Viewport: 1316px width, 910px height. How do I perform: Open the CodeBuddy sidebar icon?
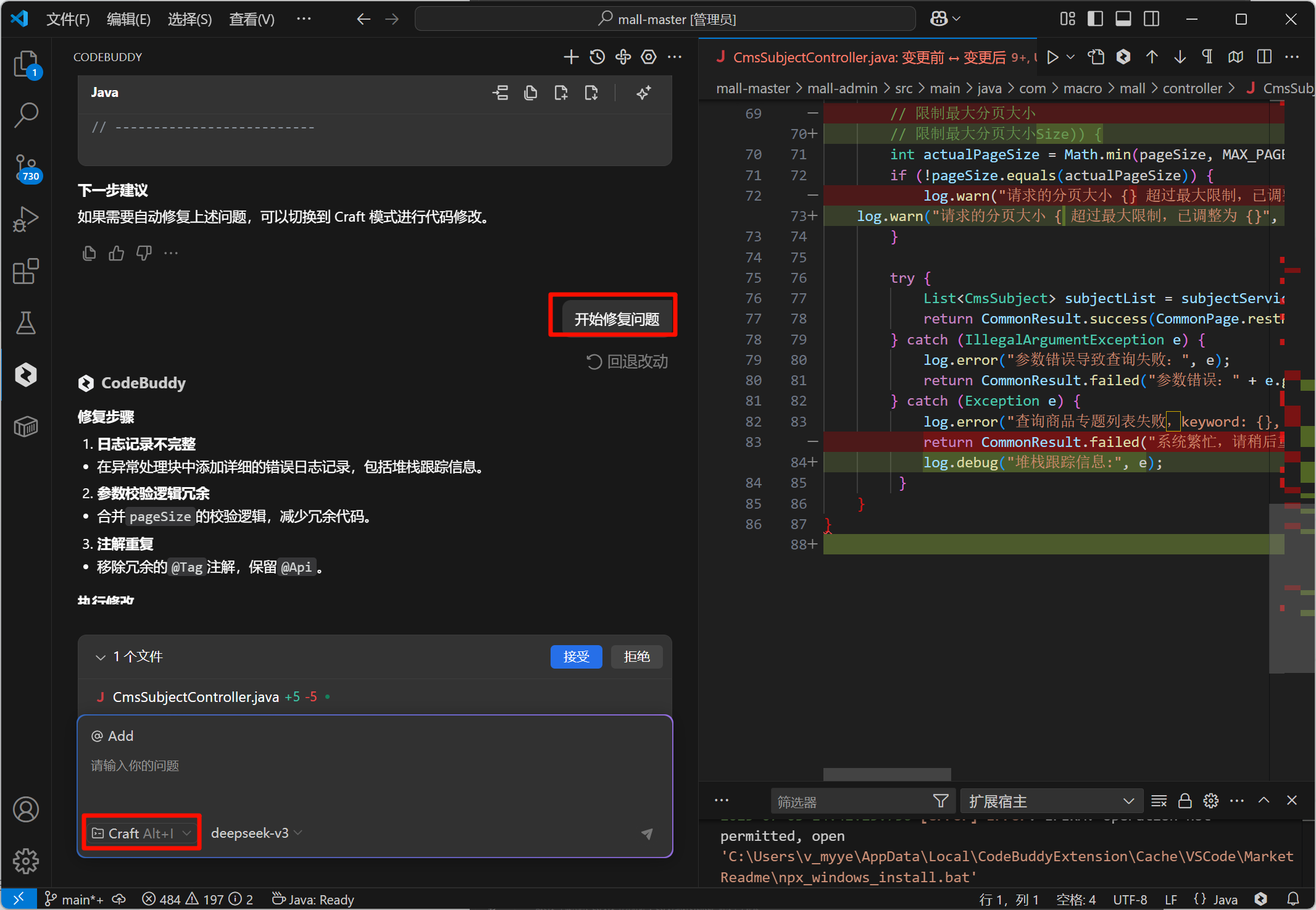[x=26, y=375]
